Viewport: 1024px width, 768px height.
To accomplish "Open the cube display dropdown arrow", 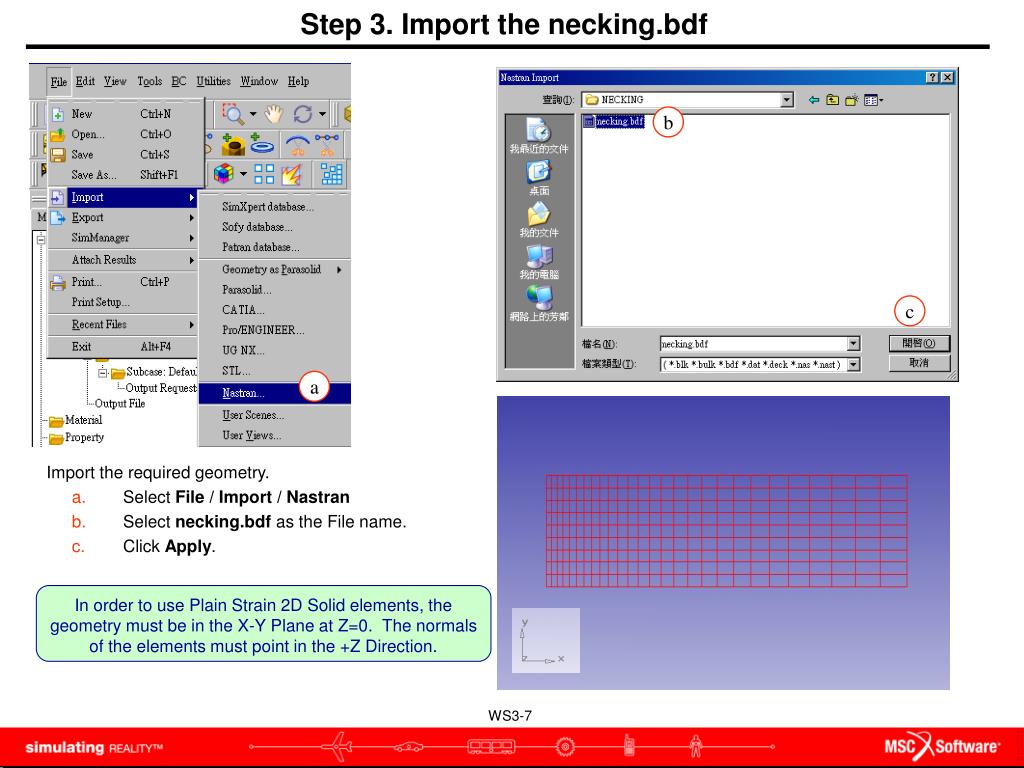I will point(243,174).
